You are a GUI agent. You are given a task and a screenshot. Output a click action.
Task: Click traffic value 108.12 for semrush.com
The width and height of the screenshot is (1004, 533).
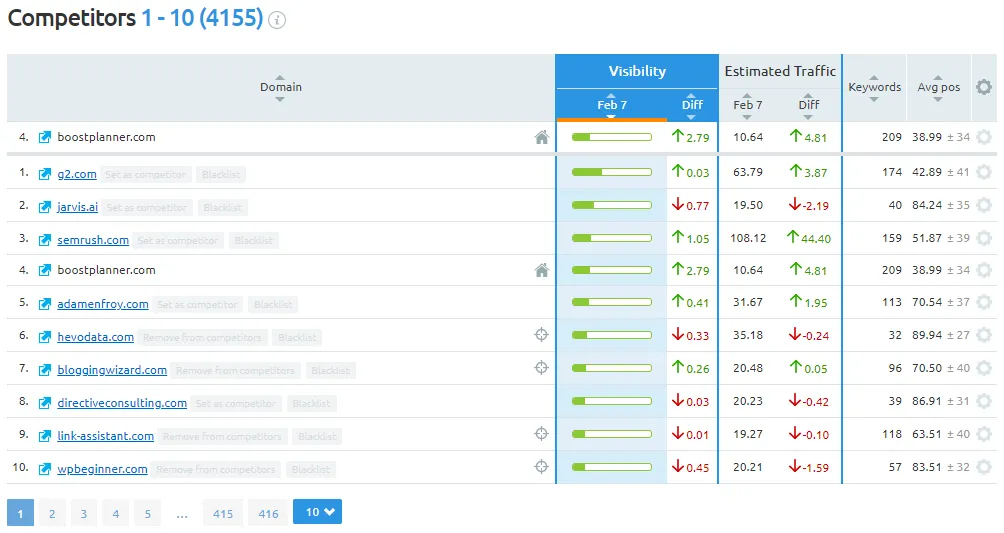pos(748,238)
